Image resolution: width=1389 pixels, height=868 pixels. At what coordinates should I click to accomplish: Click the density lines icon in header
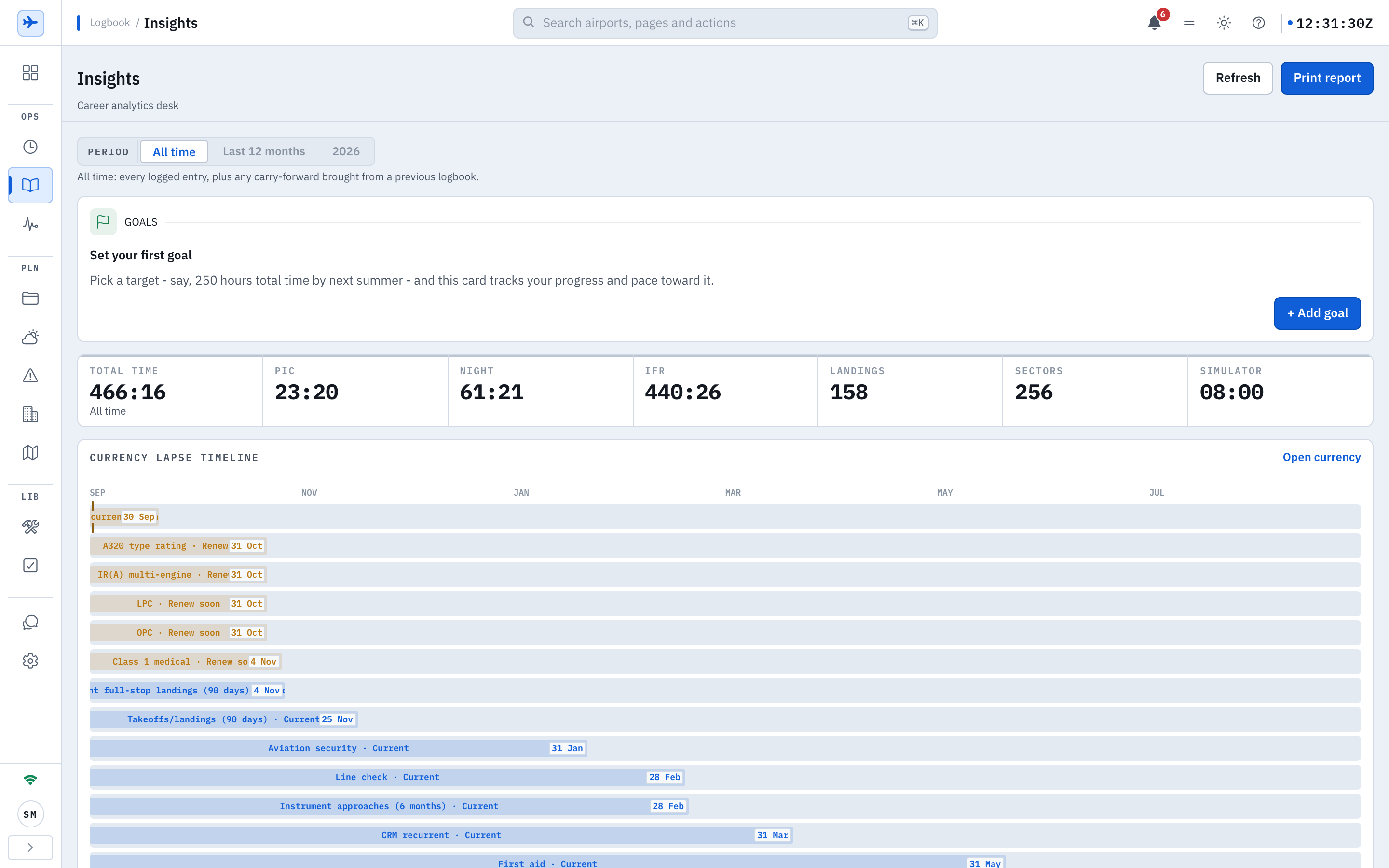[x=1189, y=23]
